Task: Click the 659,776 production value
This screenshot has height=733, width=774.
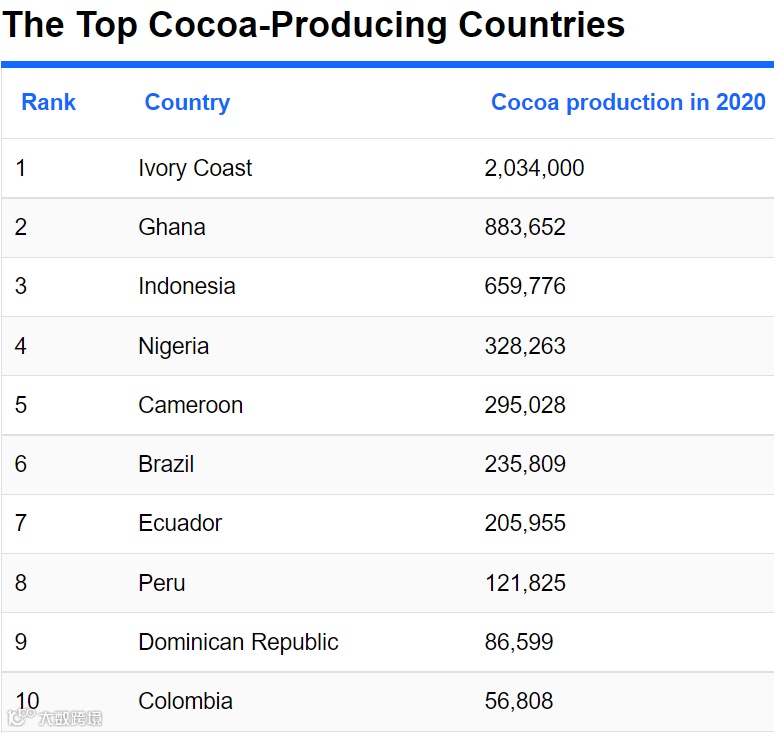Action: pyautogui.click(x=525, y=286)
